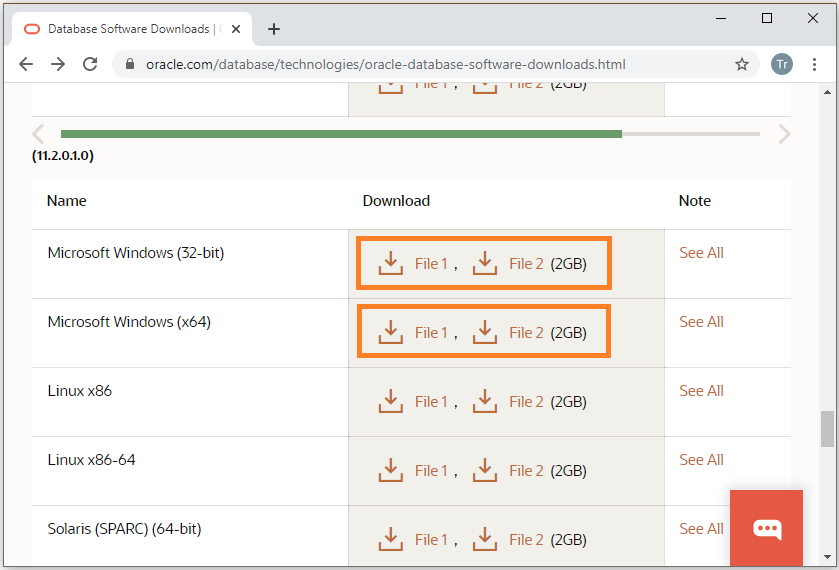Click the browser Back arrow
The image size is (839, 570).
coord(26,64)
